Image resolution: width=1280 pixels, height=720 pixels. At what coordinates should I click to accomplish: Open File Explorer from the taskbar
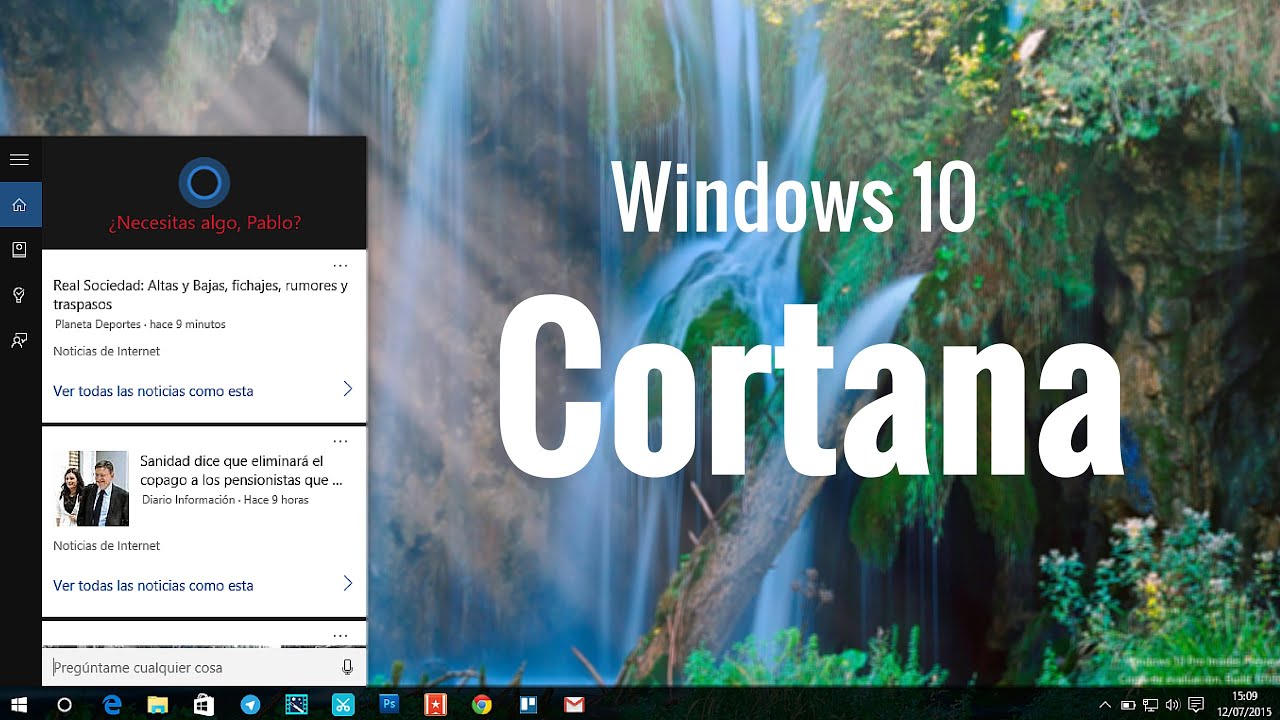(x=158, y=704)
